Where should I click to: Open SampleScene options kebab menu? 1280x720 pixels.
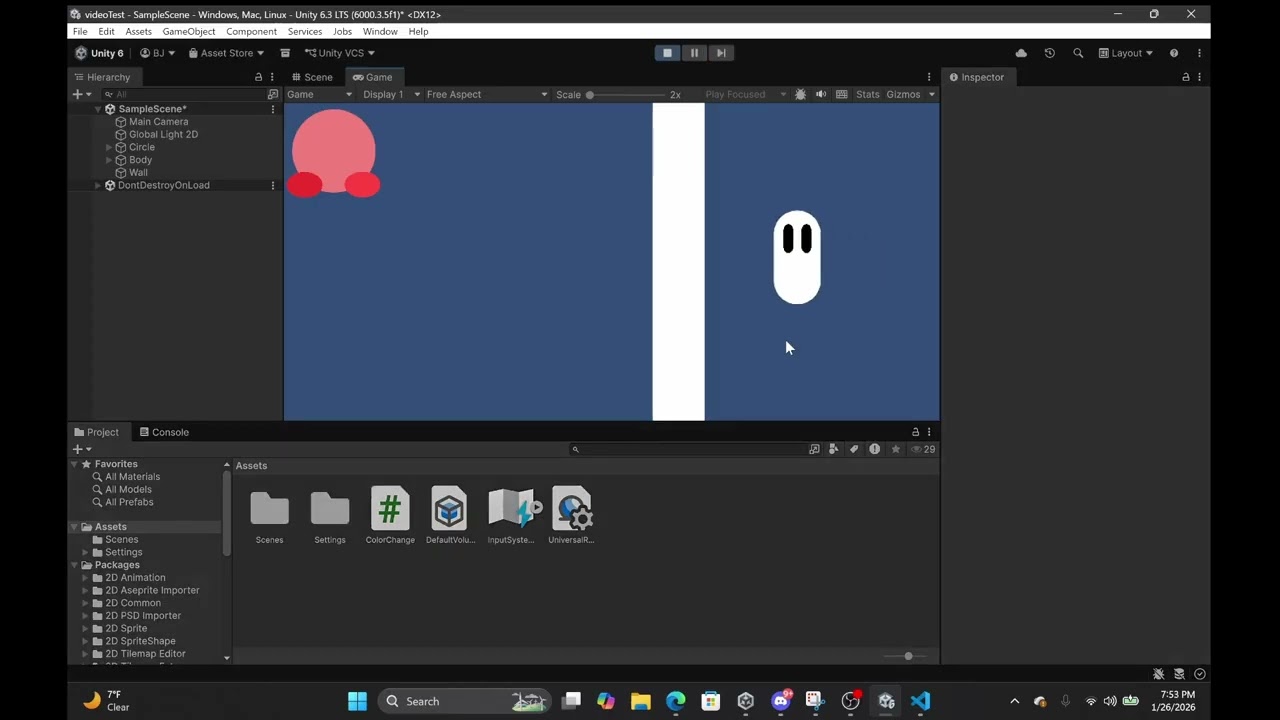[273, 109]
